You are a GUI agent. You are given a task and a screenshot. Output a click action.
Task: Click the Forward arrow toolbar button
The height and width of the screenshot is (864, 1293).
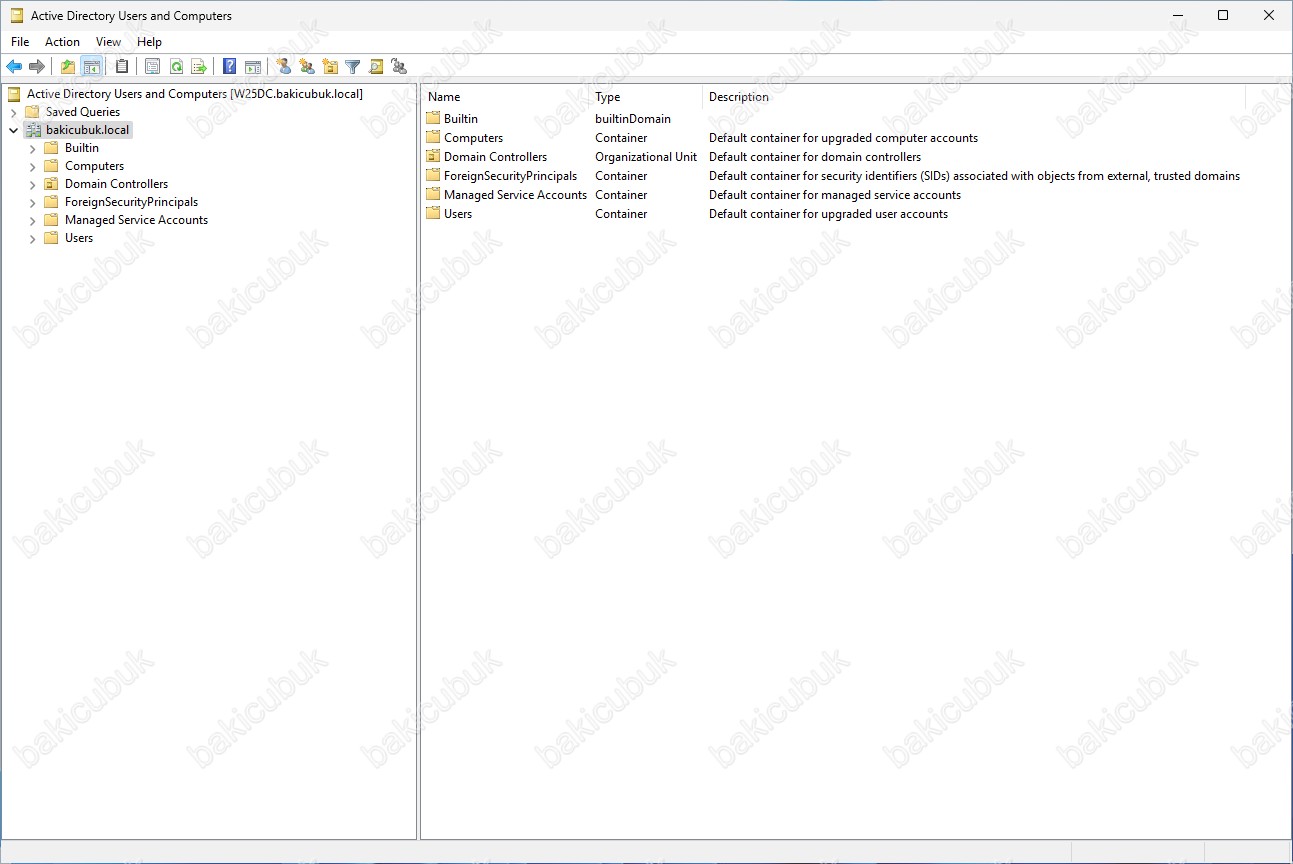[x=37, y=67]
